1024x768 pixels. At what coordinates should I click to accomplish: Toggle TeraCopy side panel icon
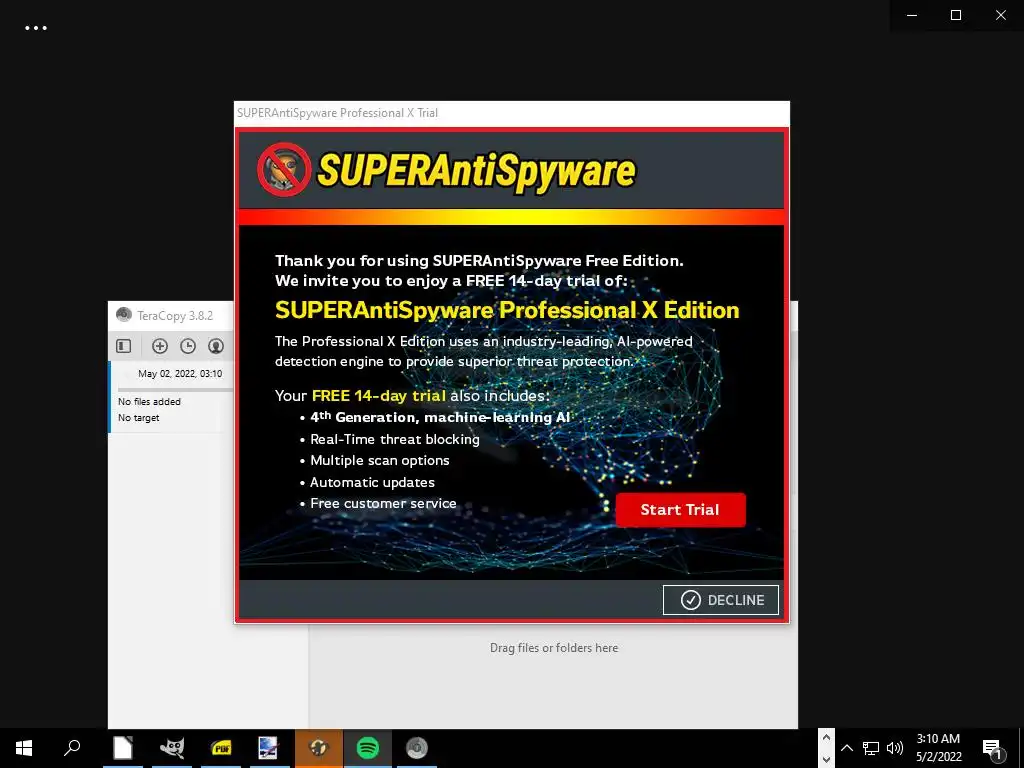point(123,345)
